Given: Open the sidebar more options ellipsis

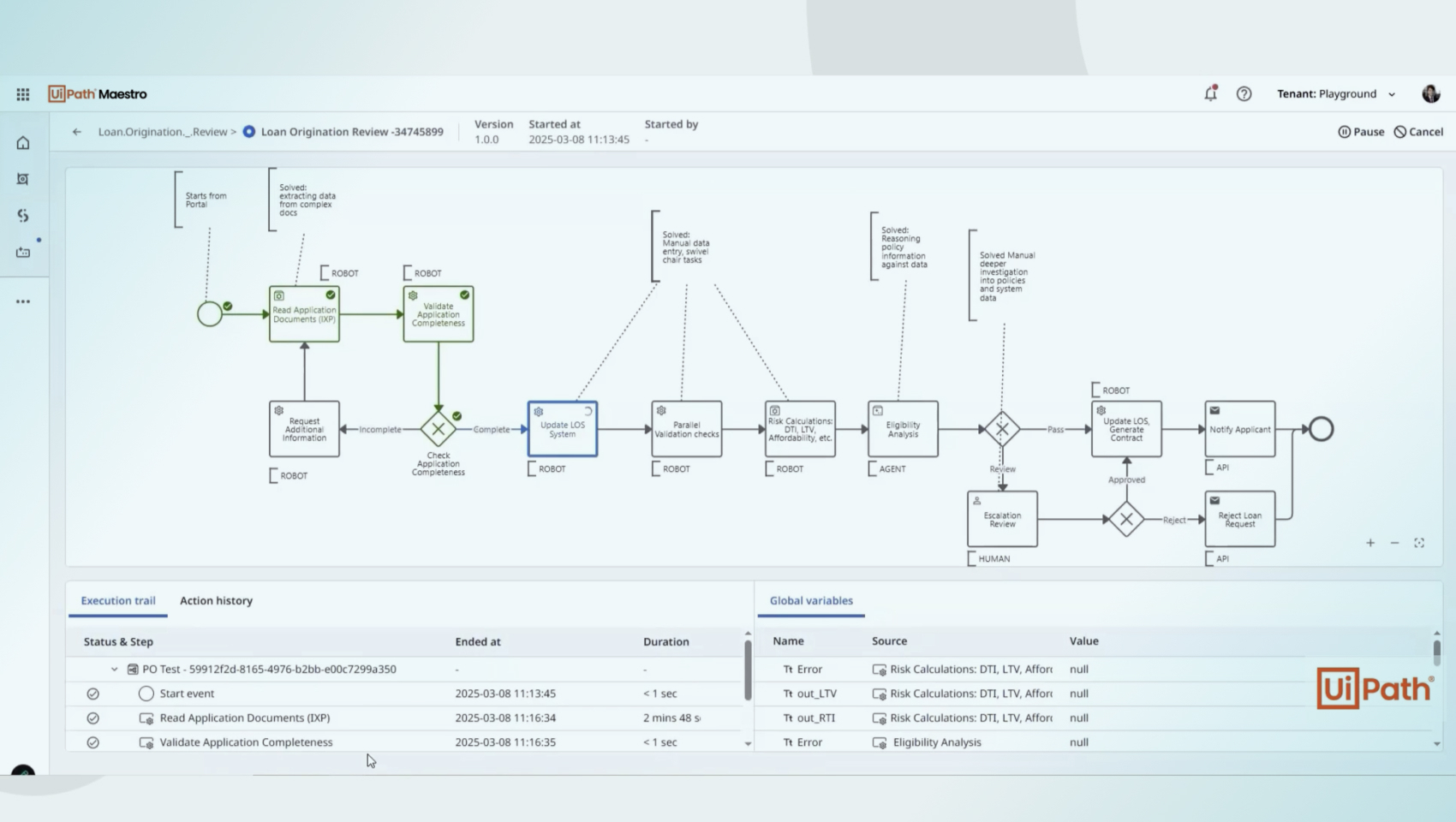Looking at the screenshot, I should click(x=23, y=301).
